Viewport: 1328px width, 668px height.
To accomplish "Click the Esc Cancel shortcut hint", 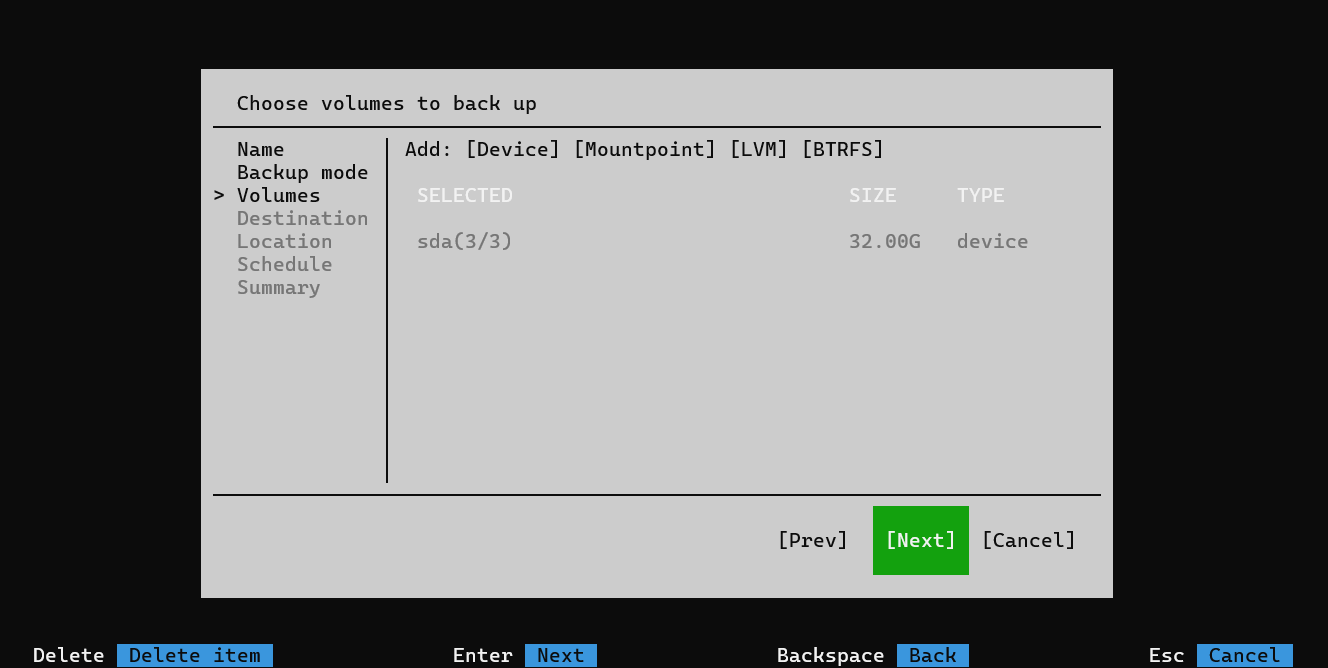I will 1244,655.
